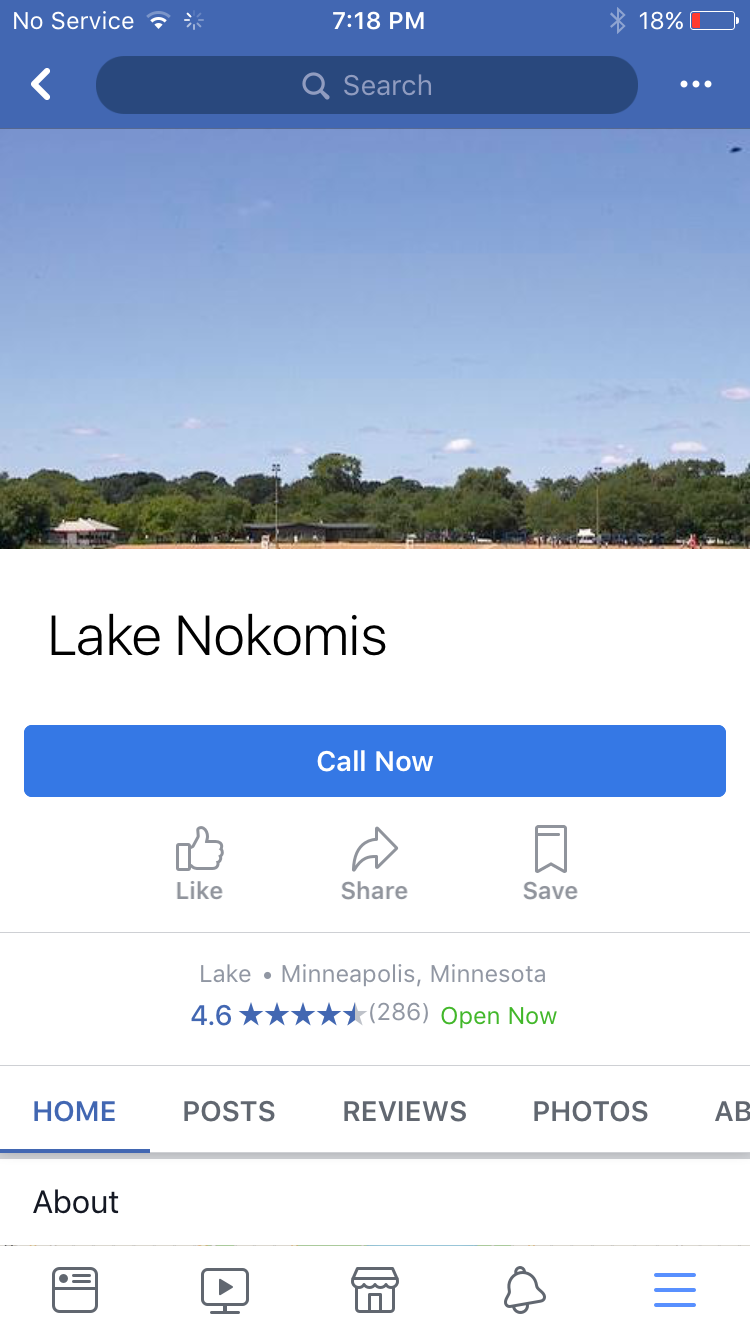Tap the Open Now hours link
Image resolution: width=750 pixels, height=1334 pixels.
(499, 1016)
